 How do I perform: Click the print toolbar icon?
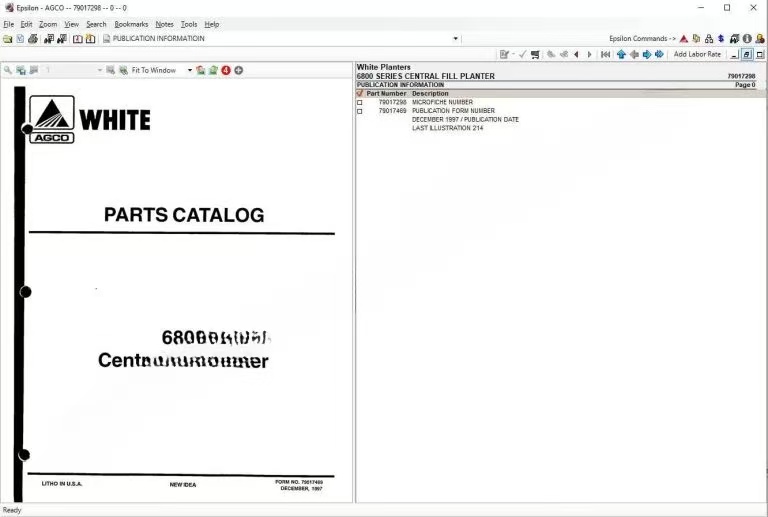coord(33,39)
